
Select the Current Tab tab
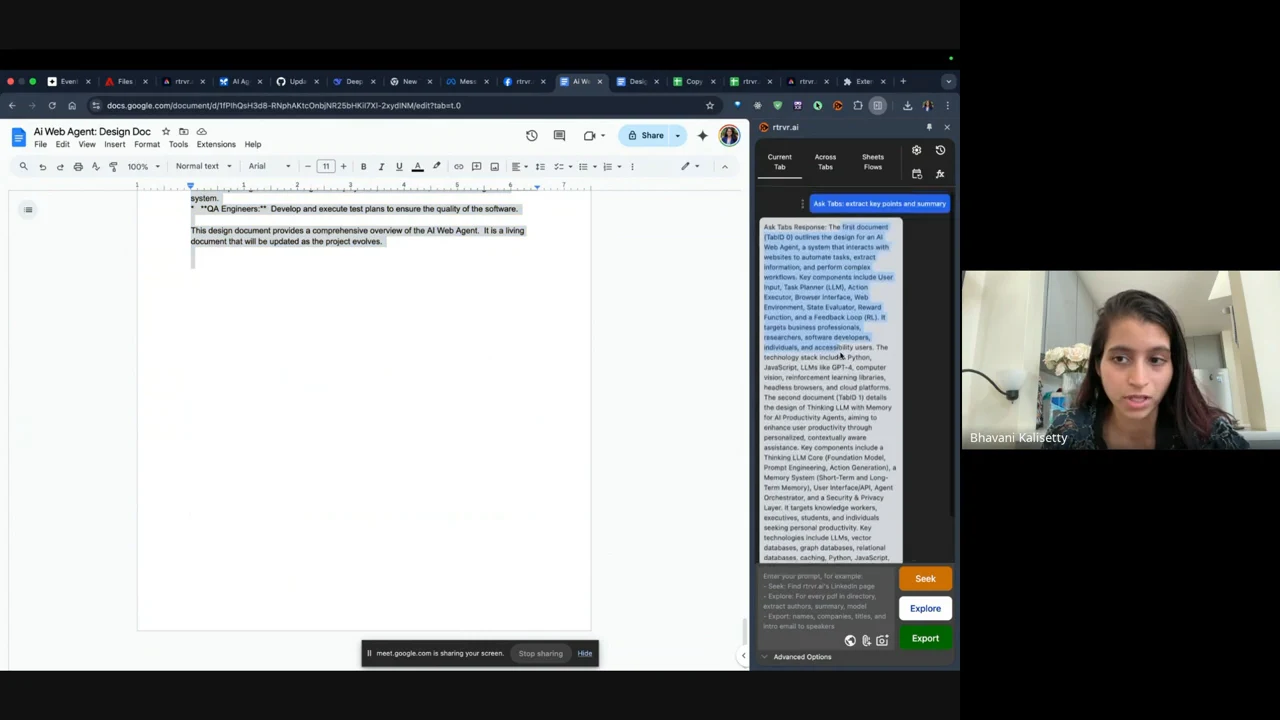click(779, 162)
